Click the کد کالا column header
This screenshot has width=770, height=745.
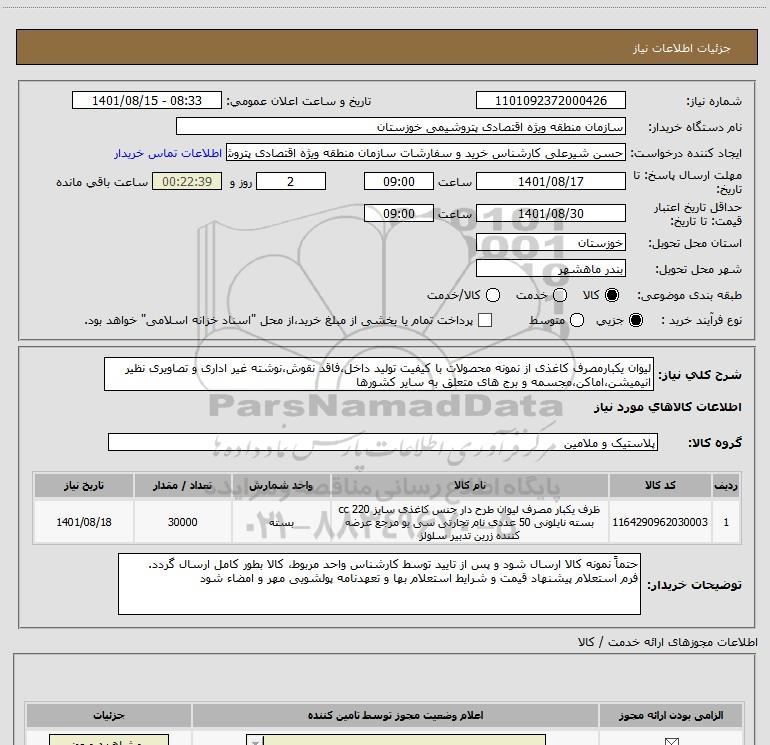point(660,485)
